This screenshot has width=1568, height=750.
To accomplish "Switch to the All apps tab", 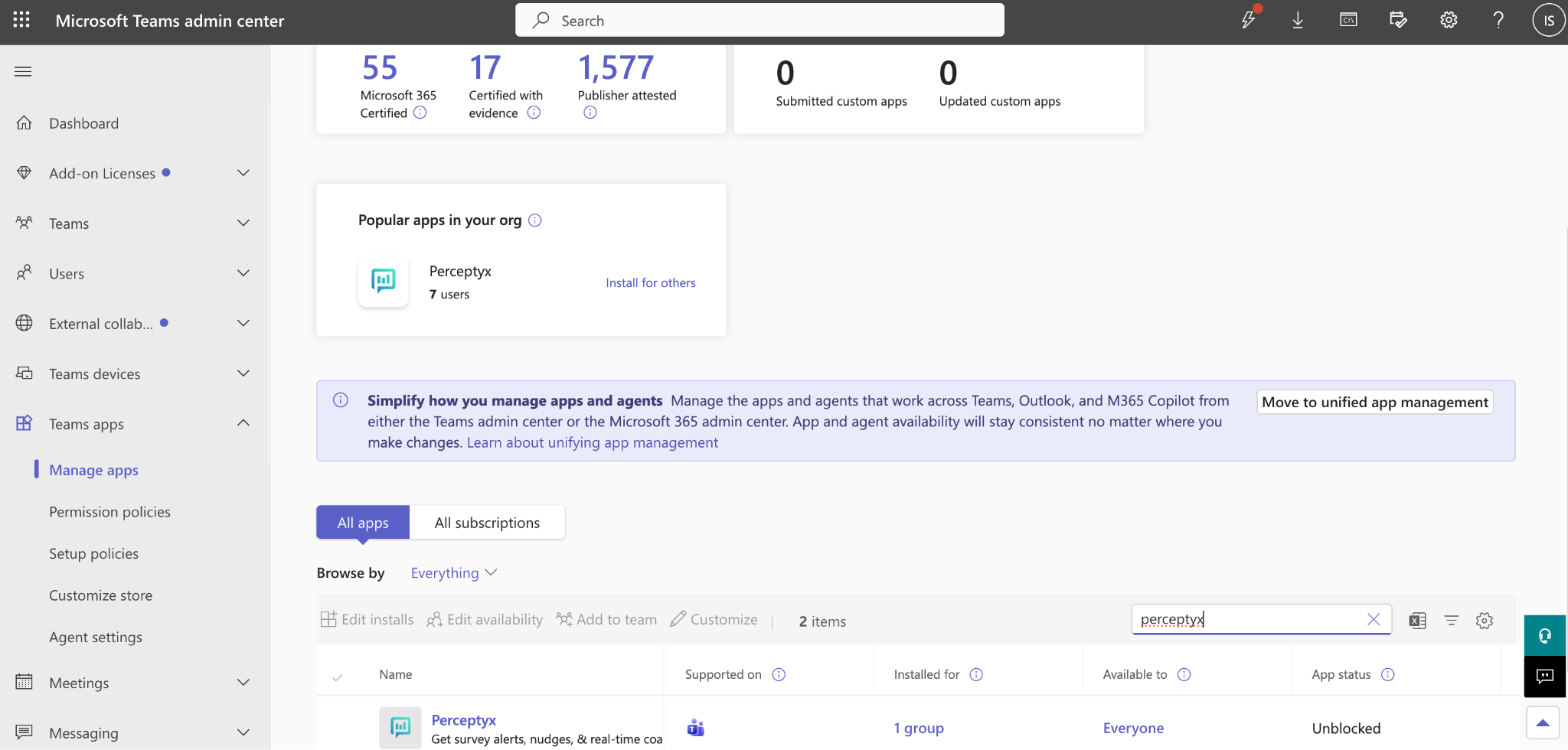I will tap(363, 523).
